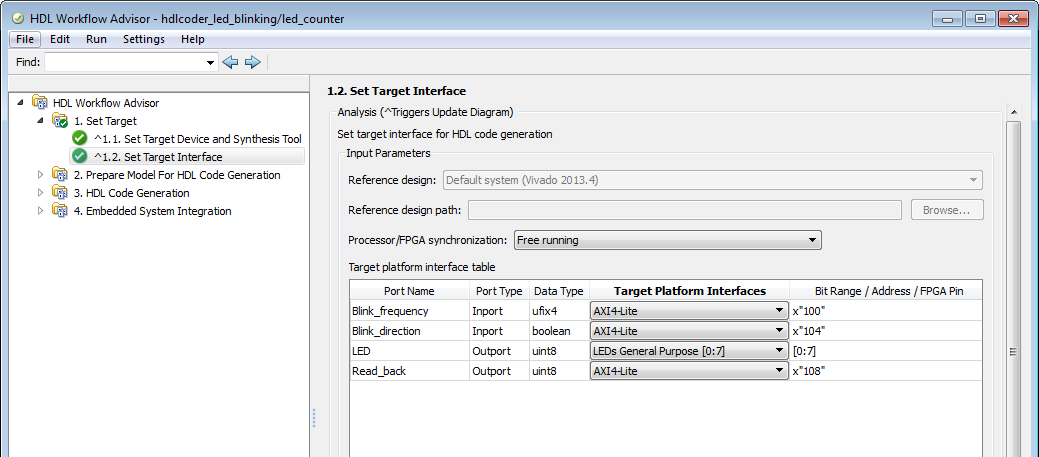Click the forward navigation arrow icon
This screenshot has width=1039, height=457.
[252, 62]
